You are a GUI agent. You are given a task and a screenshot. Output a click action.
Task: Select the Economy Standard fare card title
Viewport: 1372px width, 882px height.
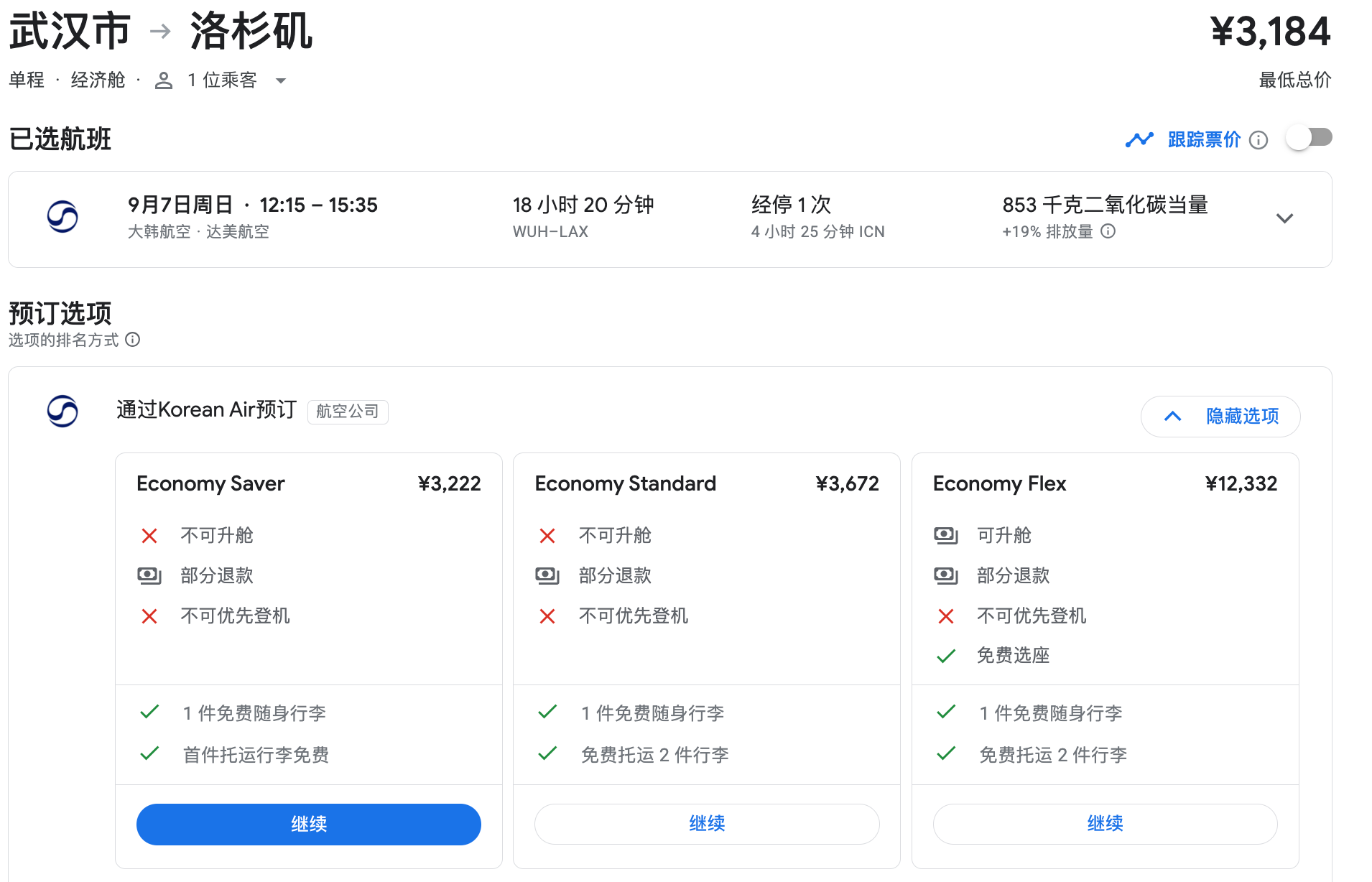coord(625,483)
